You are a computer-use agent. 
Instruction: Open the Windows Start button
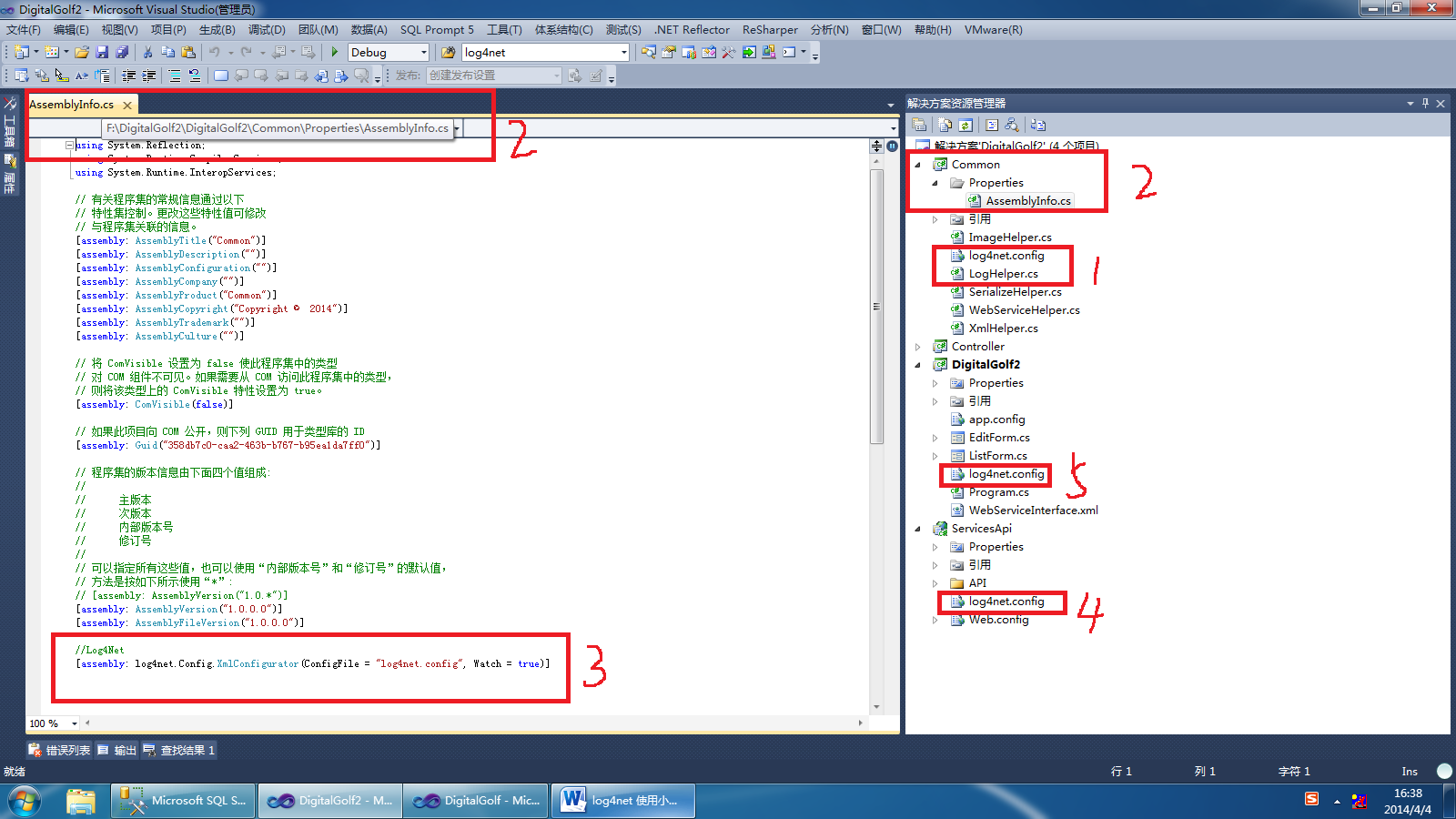(x=25, y=802)
